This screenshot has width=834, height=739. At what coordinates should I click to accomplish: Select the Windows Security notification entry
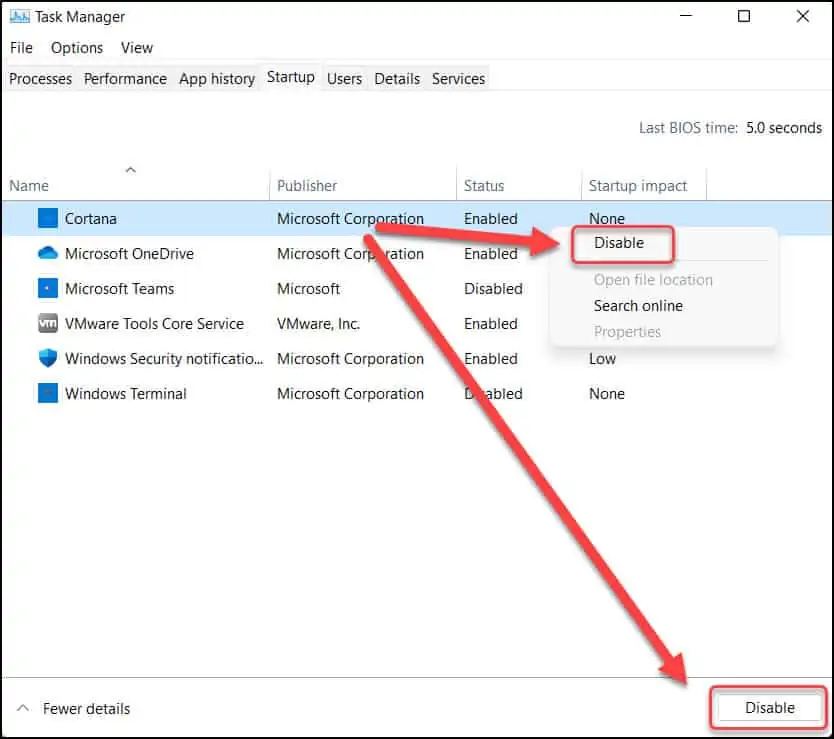coord(164,359)
